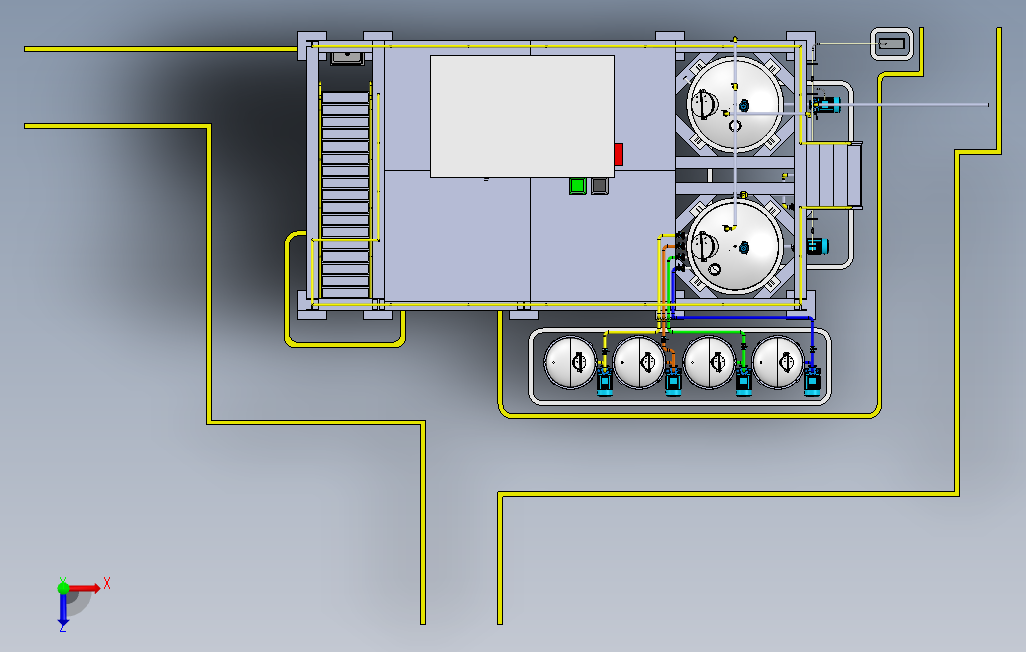Select the small sink unit above the long staircase
This screenshot has width=1026, height=652.
(x=347, y=58)
